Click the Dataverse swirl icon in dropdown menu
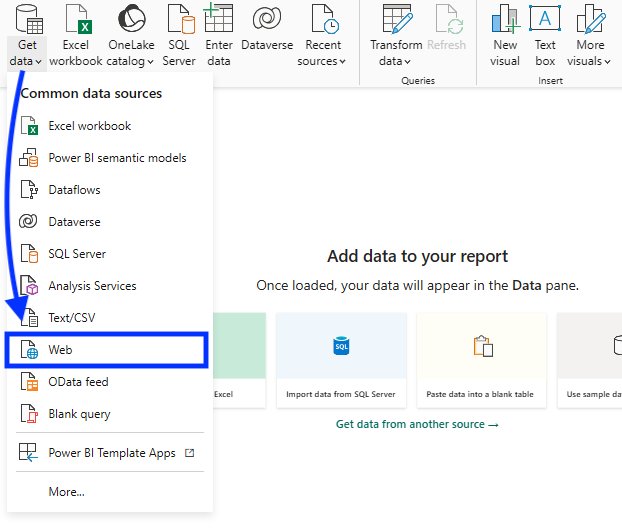 pos(28,221)
